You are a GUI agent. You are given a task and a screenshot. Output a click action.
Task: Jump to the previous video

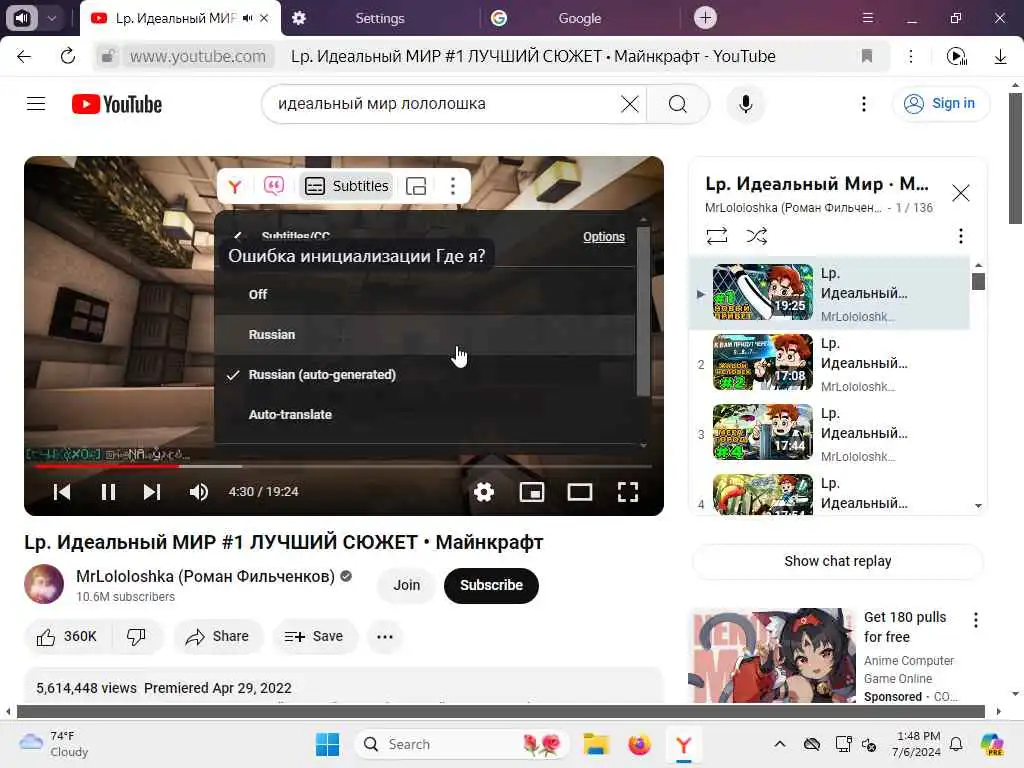coord(62,492)
